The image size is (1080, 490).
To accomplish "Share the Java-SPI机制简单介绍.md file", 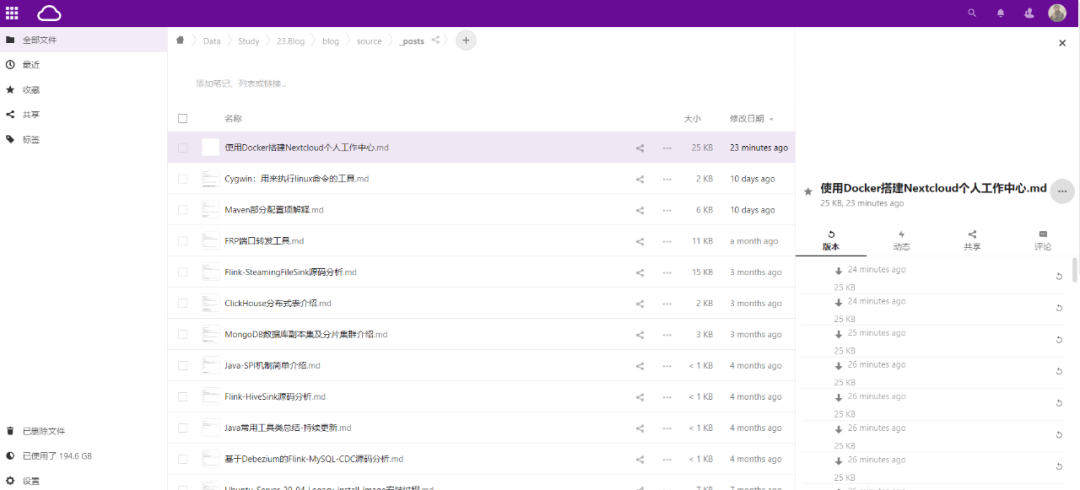I will 640,366.
